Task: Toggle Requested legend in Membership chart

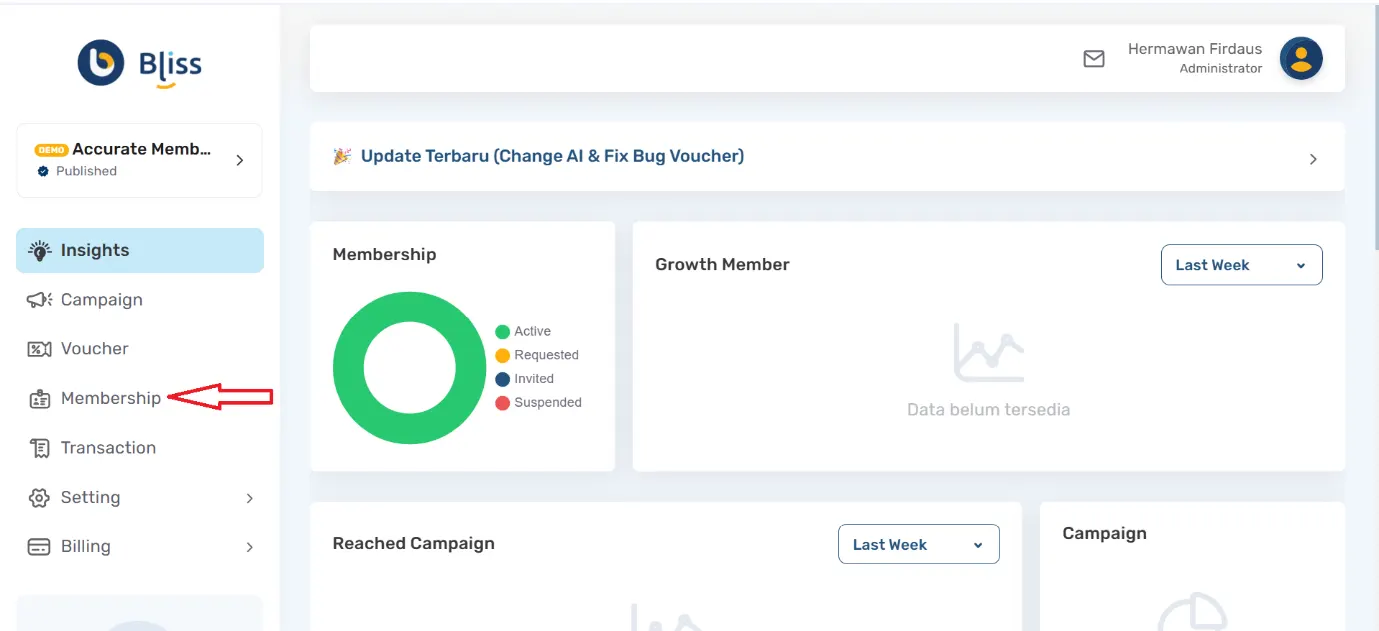Action: pos(537,355)
